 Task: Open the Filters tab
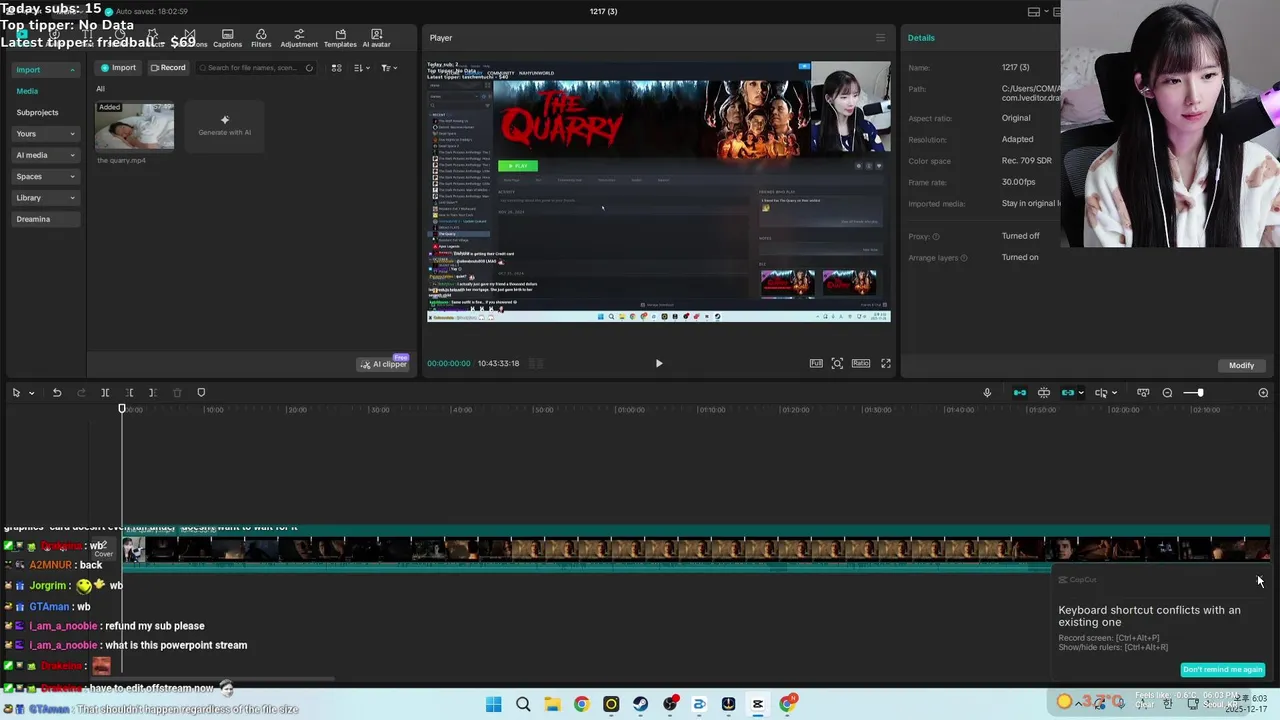[x=261, y=38]
